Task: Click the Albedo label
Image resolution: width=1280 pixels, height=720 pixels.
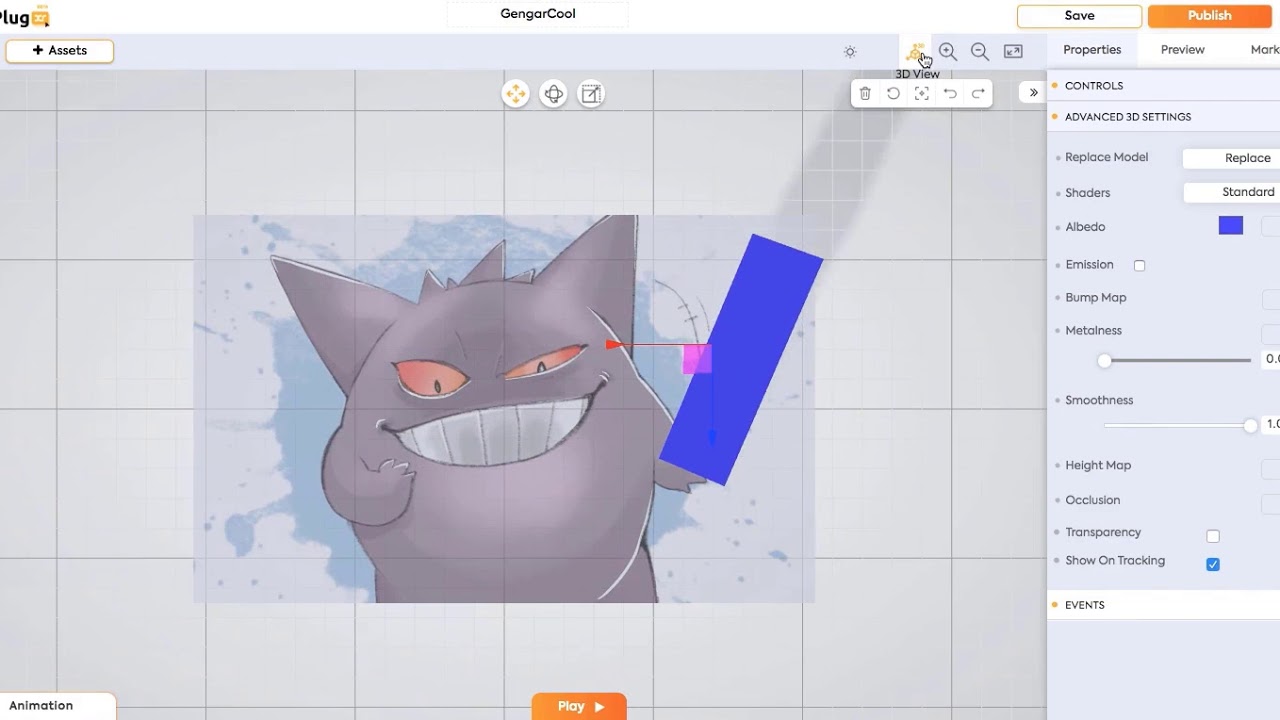Action: 1085,228
